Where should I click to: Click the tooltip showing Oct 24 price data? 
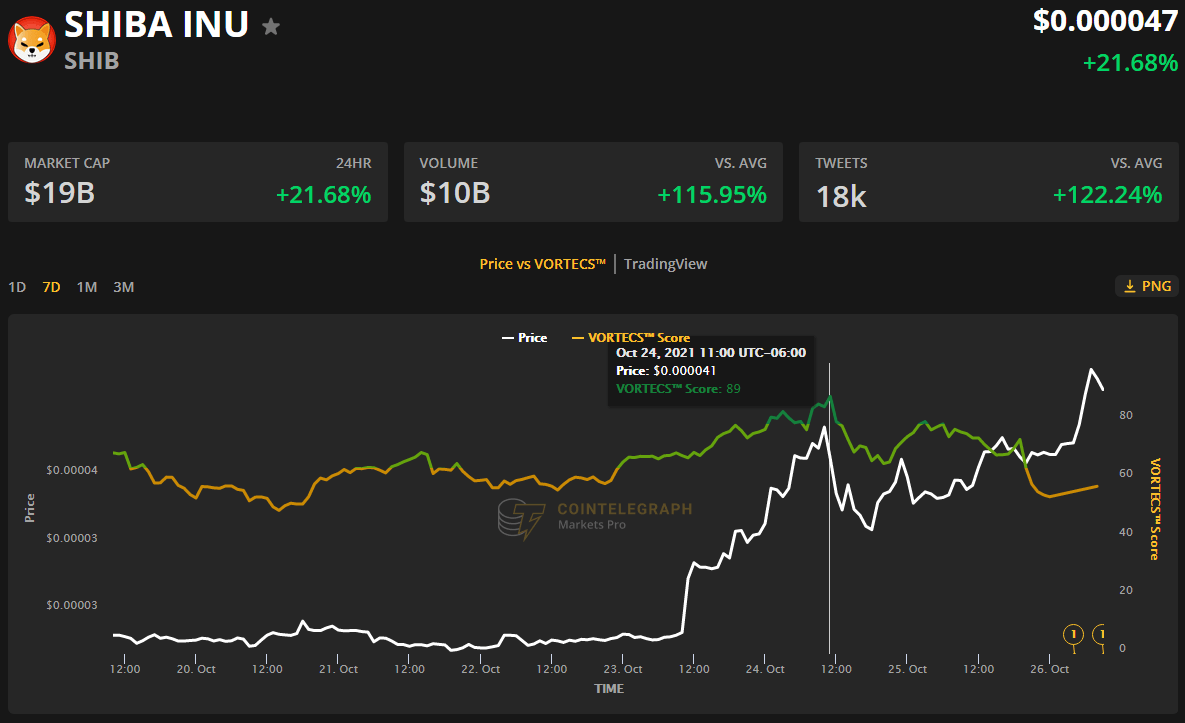711,370
